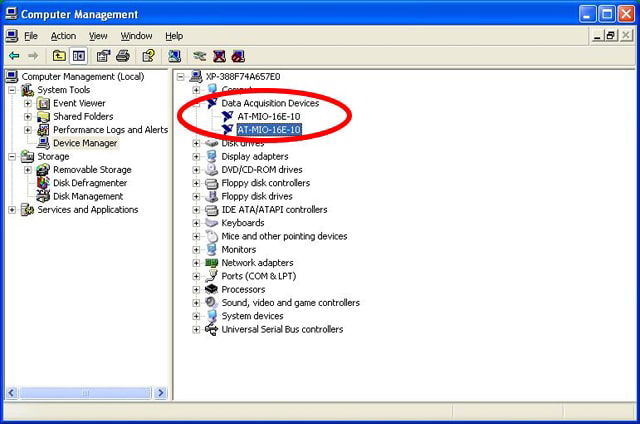Expand the Display adapters category

[196, 157]
